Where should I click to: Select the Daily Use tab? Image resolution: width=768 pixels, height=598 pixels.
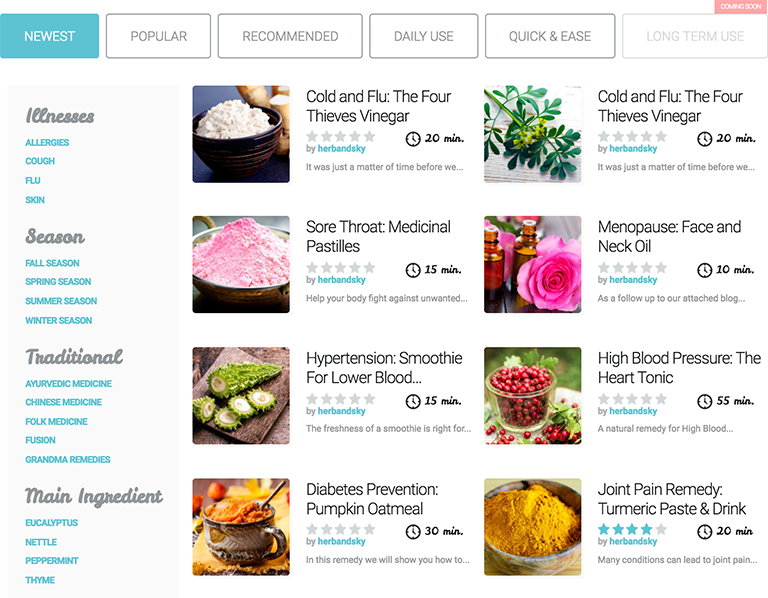tap(424, 36)
